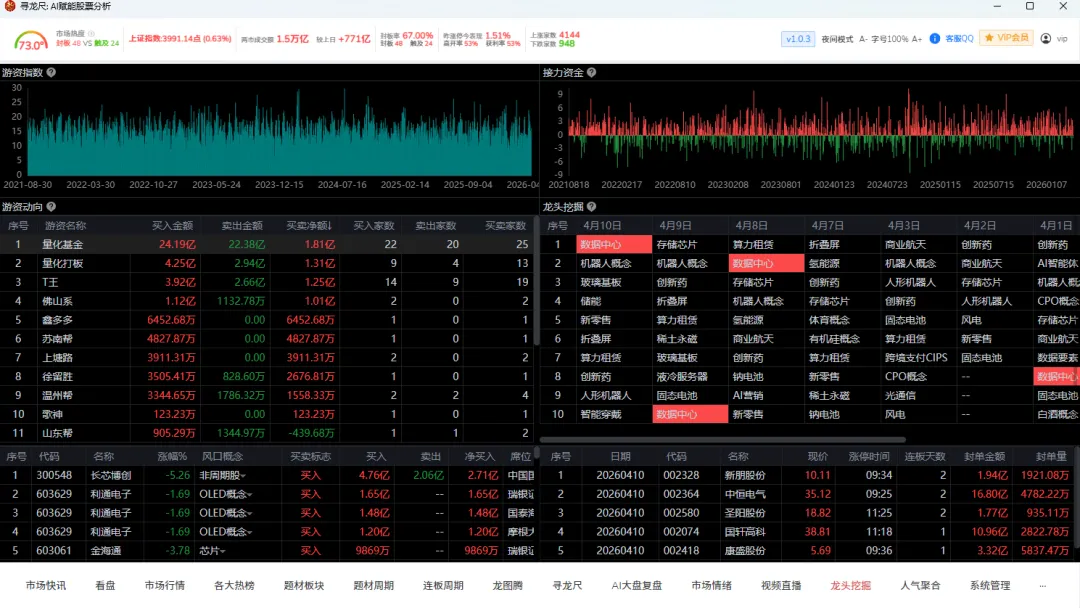Click the 连板天数 column header
Screen dimensions: 1080x608
coord(925,457)
